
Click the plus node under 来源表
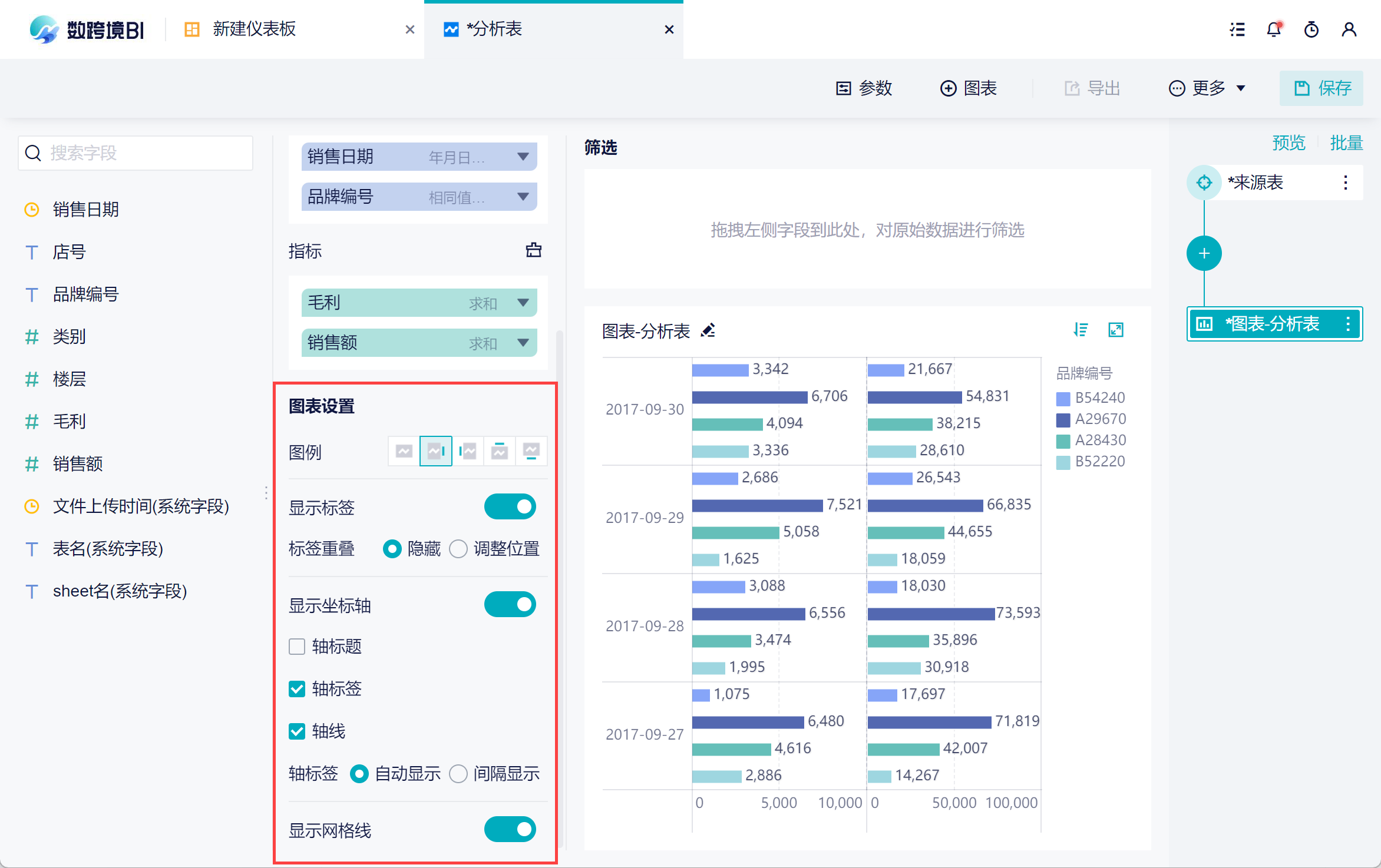1204,254
